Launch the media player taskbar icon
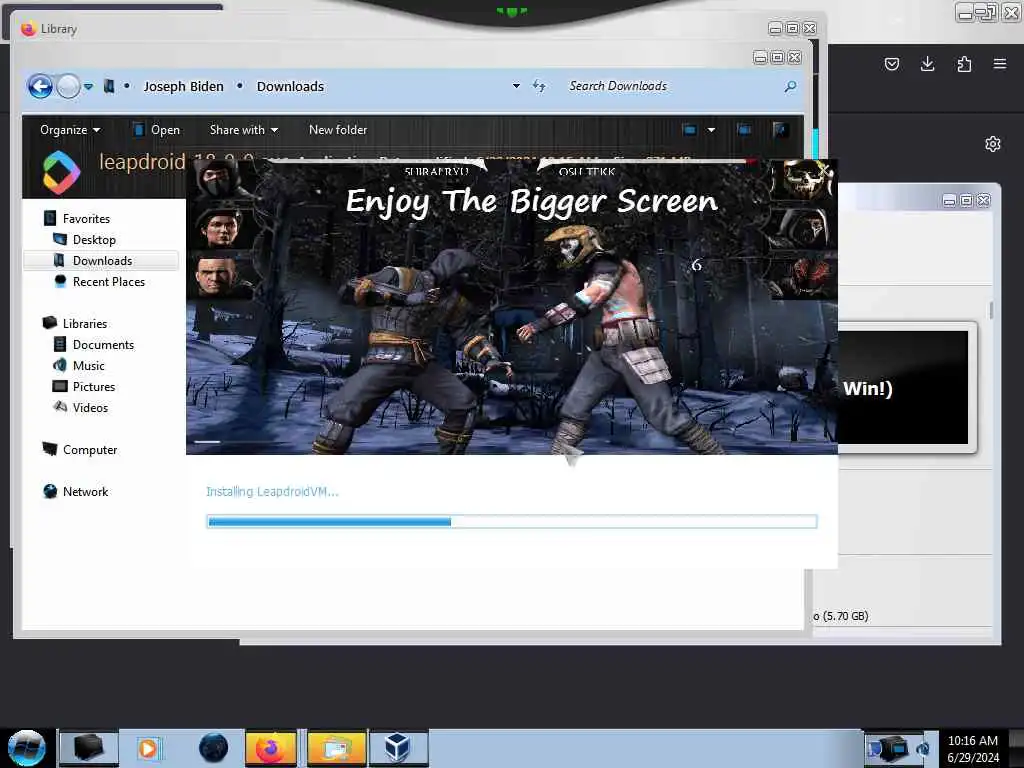 (150, 748)
